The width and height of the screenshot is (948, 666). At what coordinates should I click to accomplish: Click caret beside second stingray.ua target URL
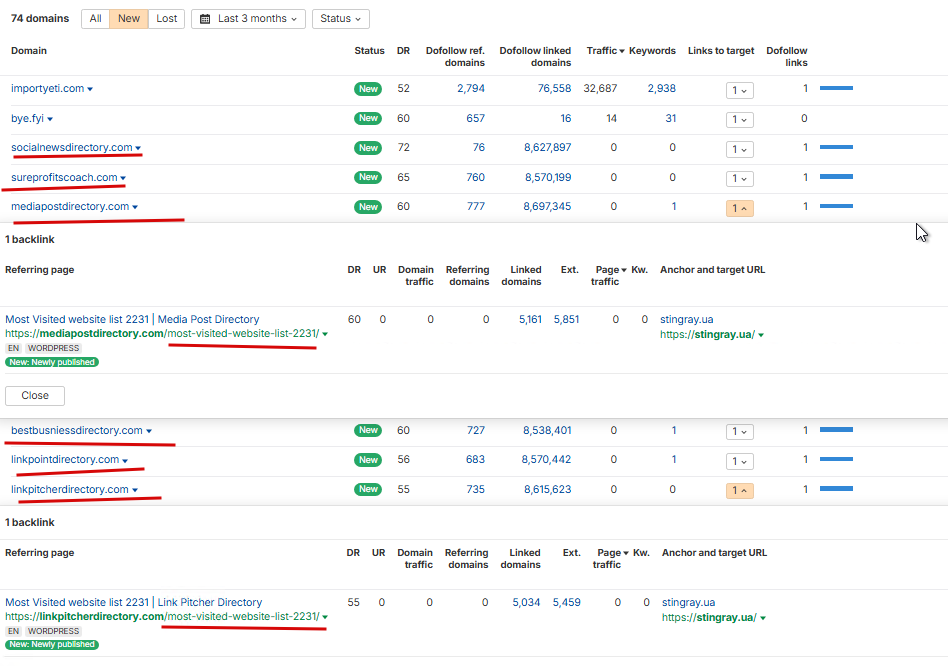[x=763, y=618]
